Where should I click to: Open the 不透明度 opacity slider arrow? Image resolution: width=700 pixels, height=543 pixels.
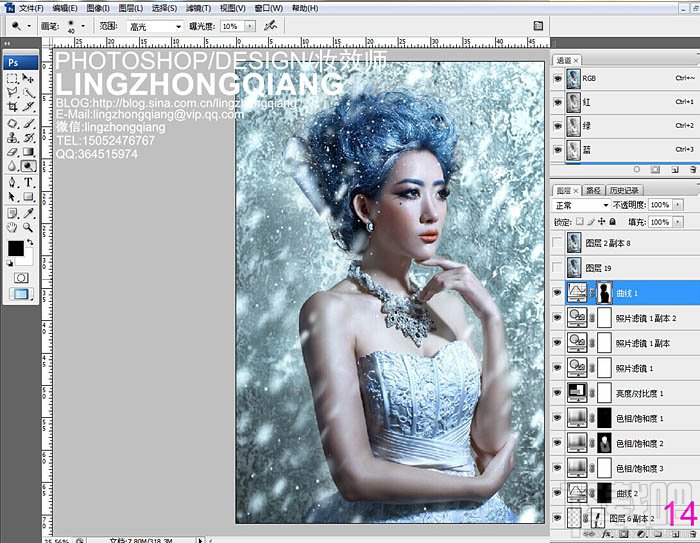pyautogui.click(x=678, y=205)
